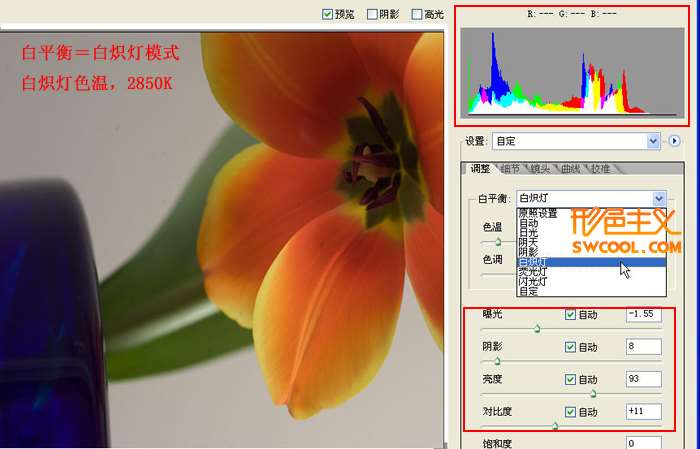
Task: Choose 荧光灯 in white balance list
Action: (591, 272)
